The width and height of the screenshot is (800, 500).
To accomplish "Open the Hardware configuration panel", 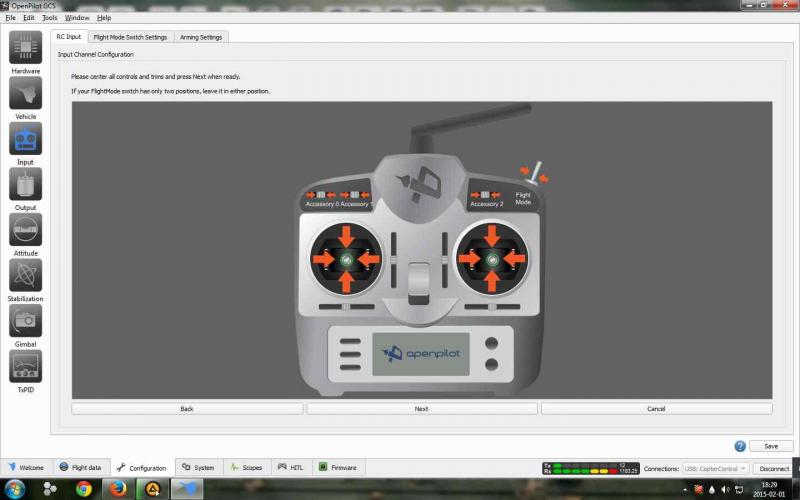I will click(25, 48).
